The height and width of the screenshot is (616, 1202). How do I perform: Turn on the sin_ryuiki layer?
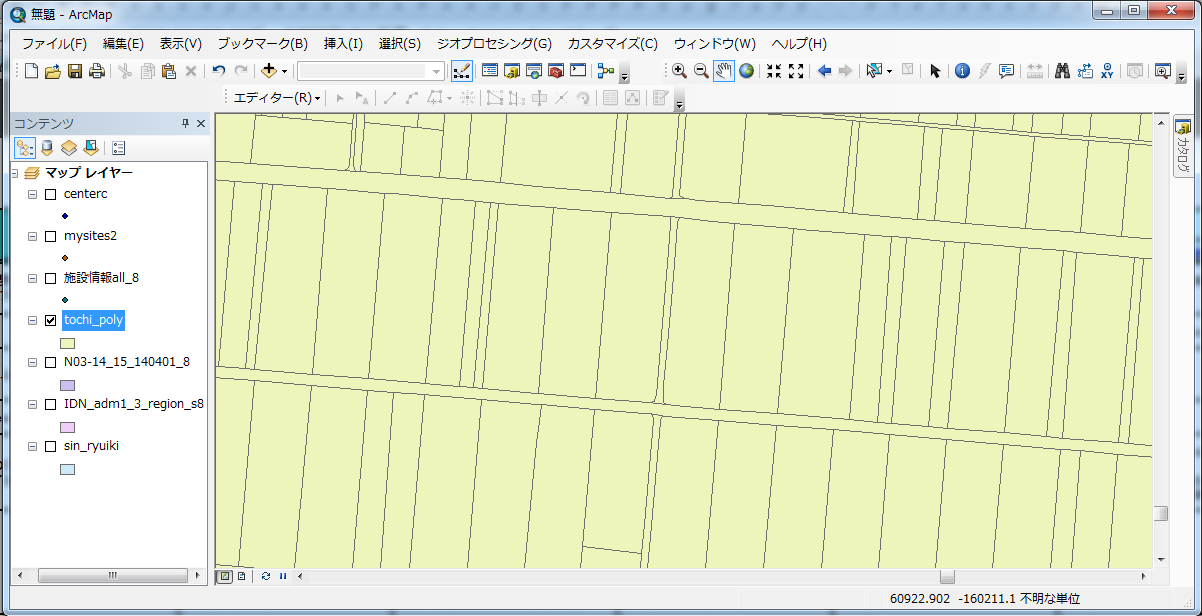pos(50,446)
